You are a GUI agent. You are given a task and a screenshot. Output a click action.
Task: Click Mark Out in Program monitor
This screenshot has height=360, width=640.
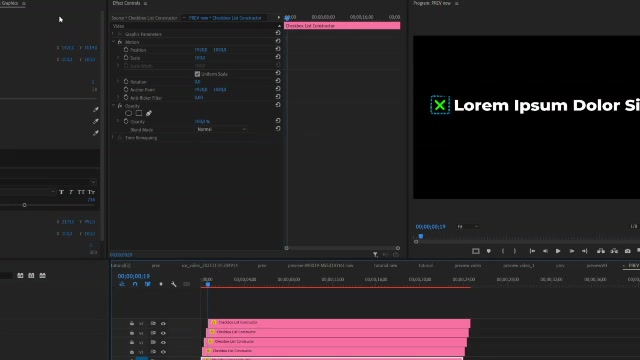click(x=515, y=251)
